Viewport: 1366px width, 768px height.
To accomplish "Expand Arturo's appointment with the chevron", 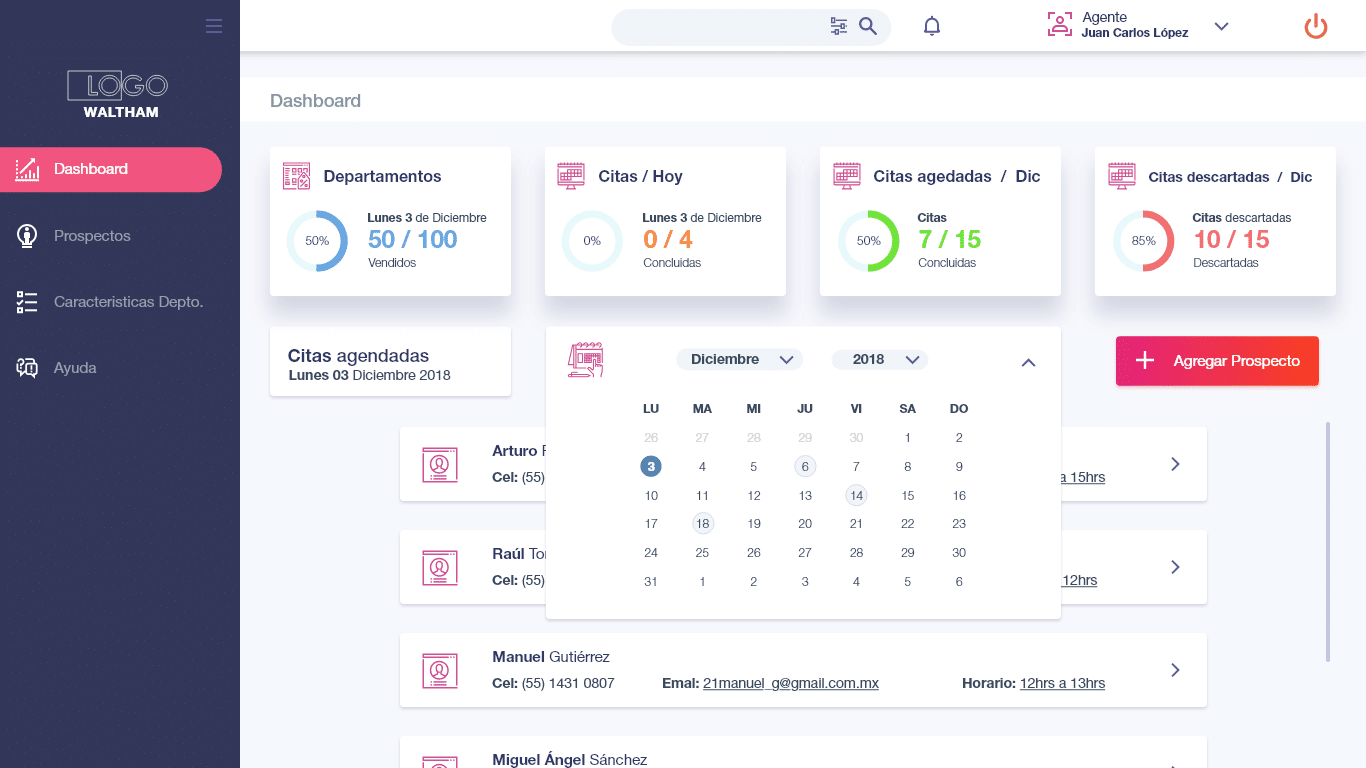I will pyautogui.click(x=1175, y=464).
